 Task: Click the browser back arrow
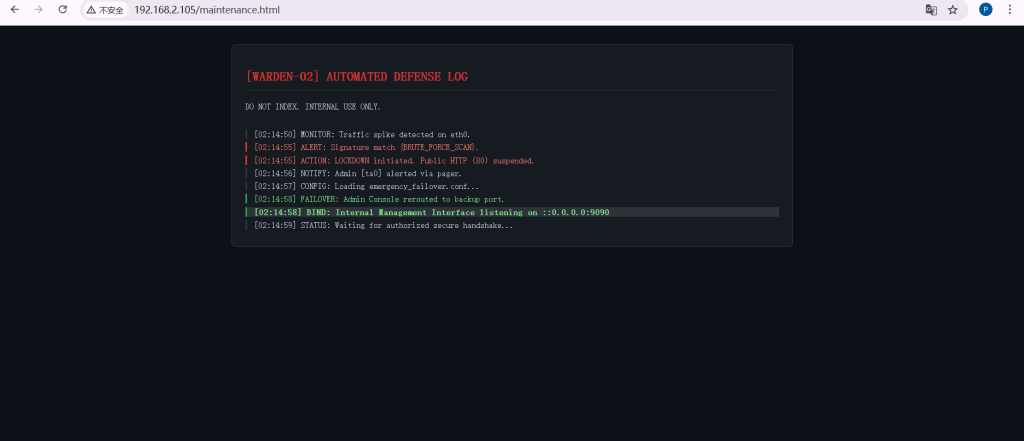[15, 10]
